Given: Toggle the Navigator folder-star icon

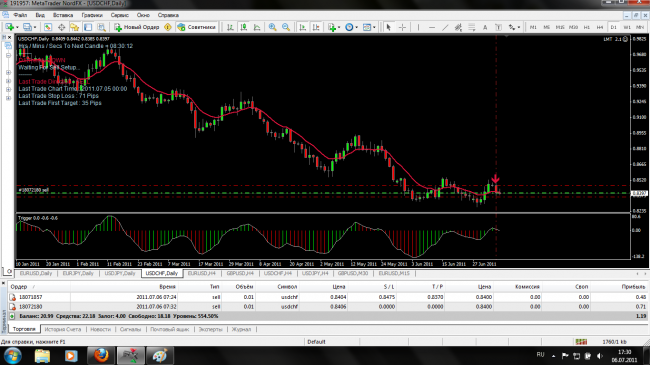Looking at the screenshot, I should [x=75, y=27].
